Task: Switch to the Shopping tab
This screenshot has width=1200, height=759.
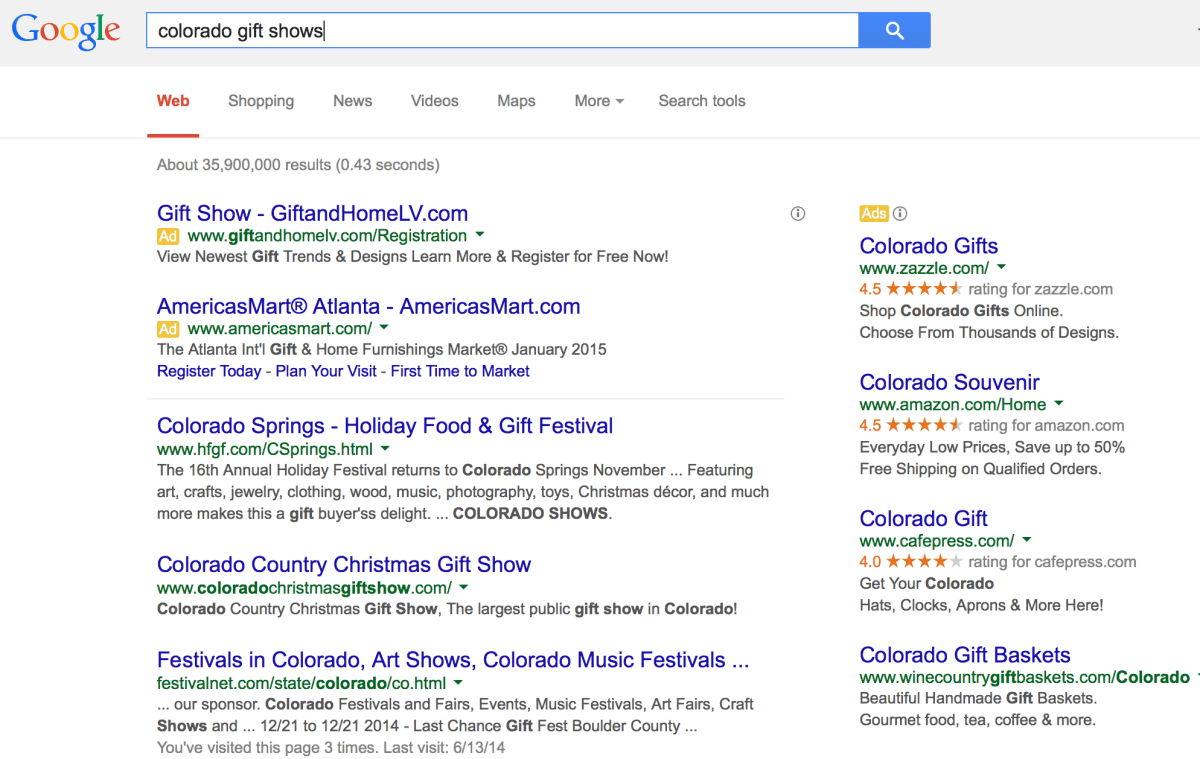Action: [261, 101]
